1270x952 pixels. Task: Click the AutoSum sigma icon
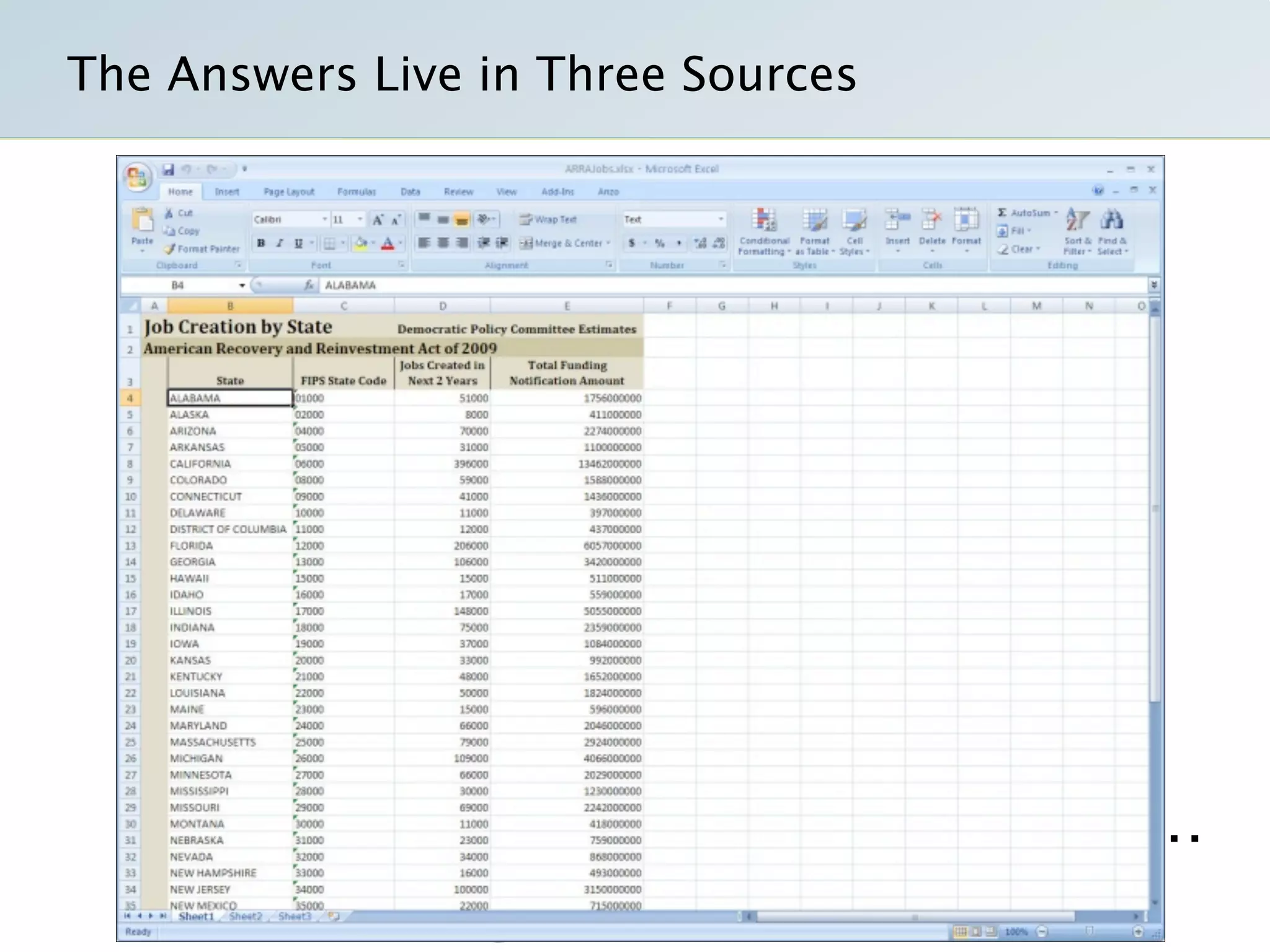(x=1002, y=213)
